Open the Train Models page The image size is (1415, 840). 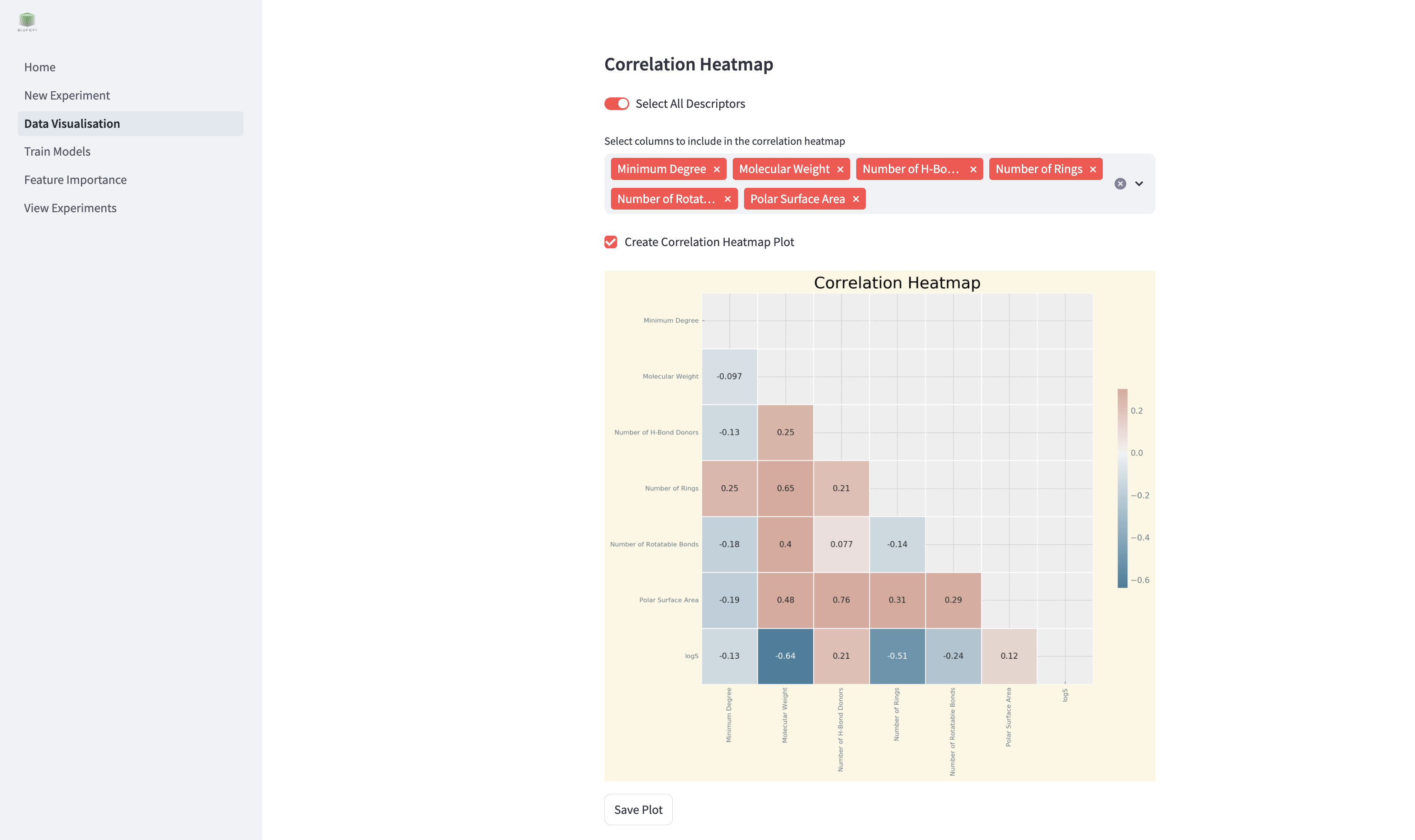pyautogui.click(x=57, y=151)
